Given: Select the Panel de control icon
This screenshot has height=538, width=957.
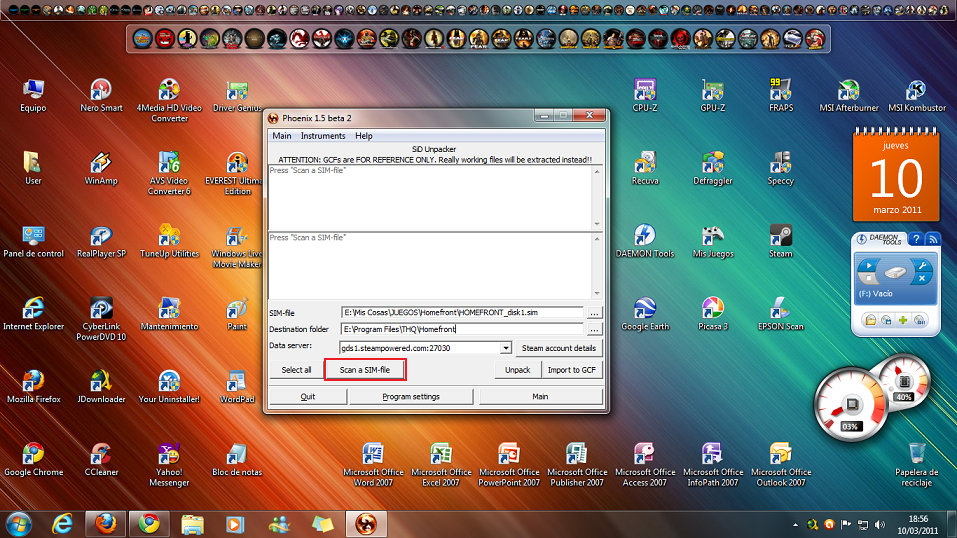Looking at the screenshot, I should tap(33, 241).
